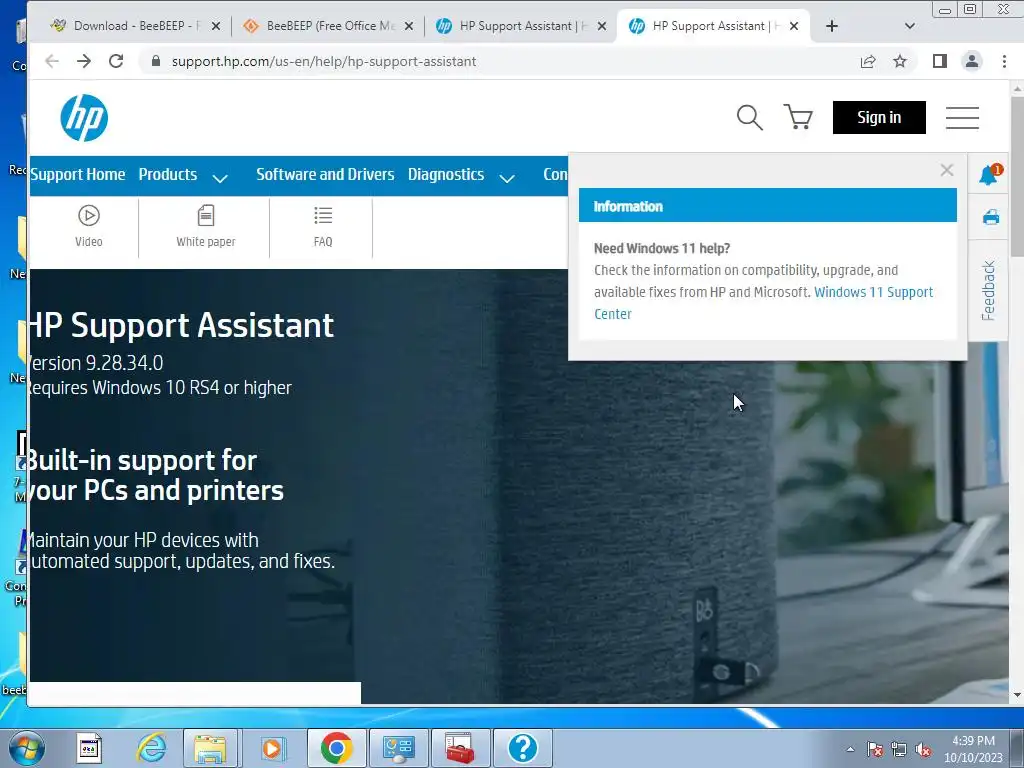The height and width of the screenshot is (768, 1024).
Task: Click the printer icon in side panel
Action: [991, 217]
